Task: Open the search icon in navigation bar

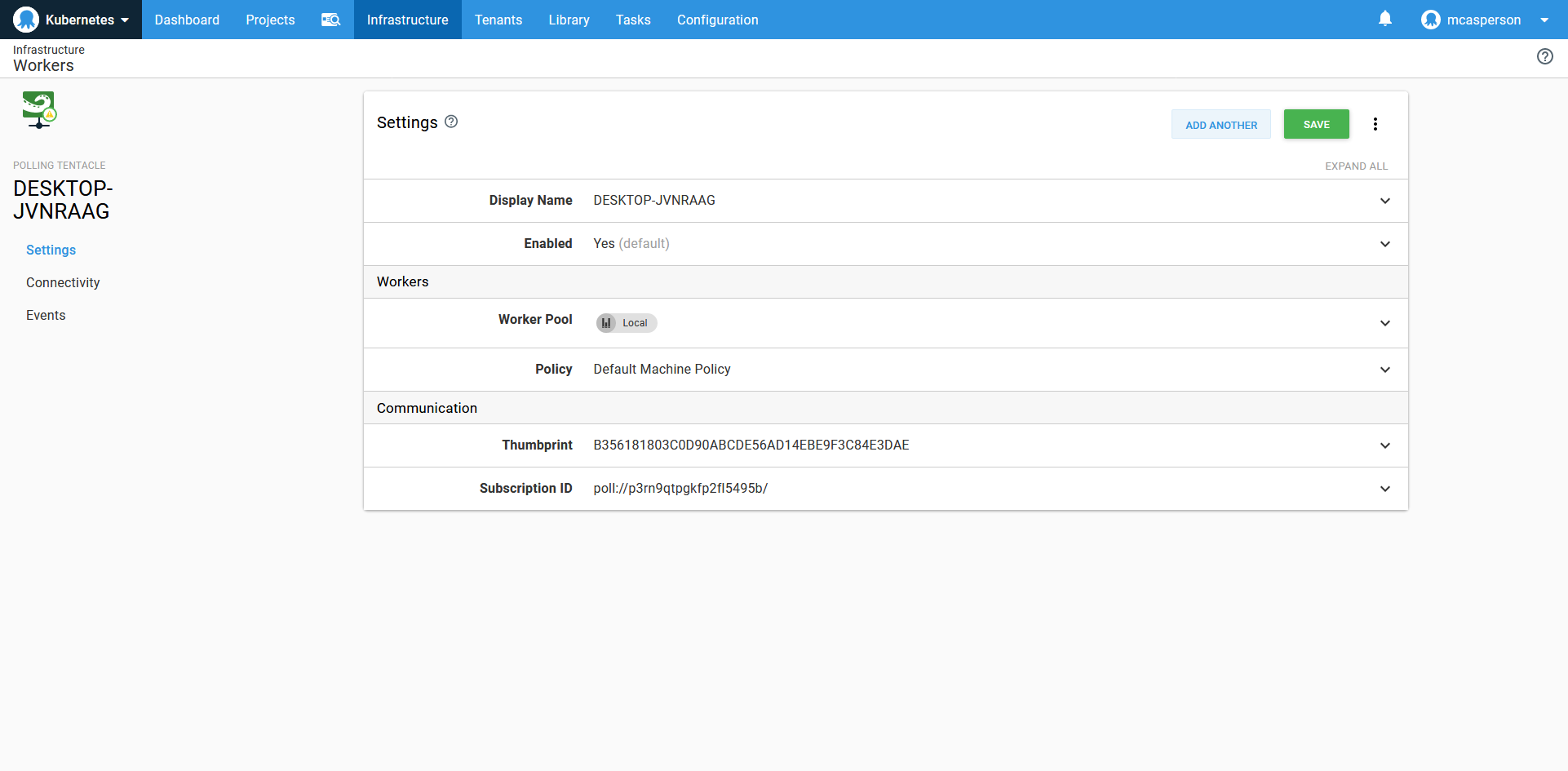Action: click(330, 20)
